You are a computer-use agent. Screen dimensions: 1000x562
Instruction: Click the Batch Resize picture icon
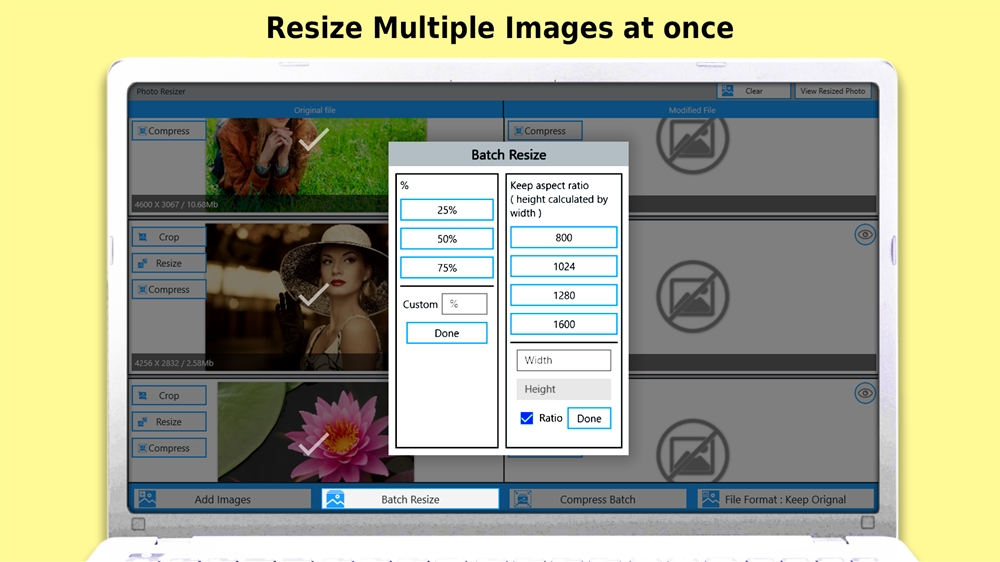335,499
